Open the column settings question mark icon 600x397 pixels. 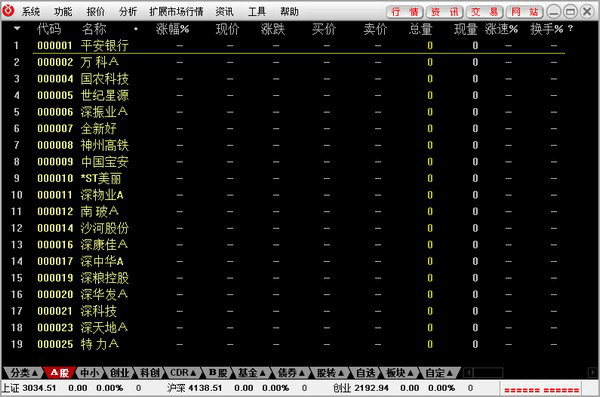pos(570,28)
